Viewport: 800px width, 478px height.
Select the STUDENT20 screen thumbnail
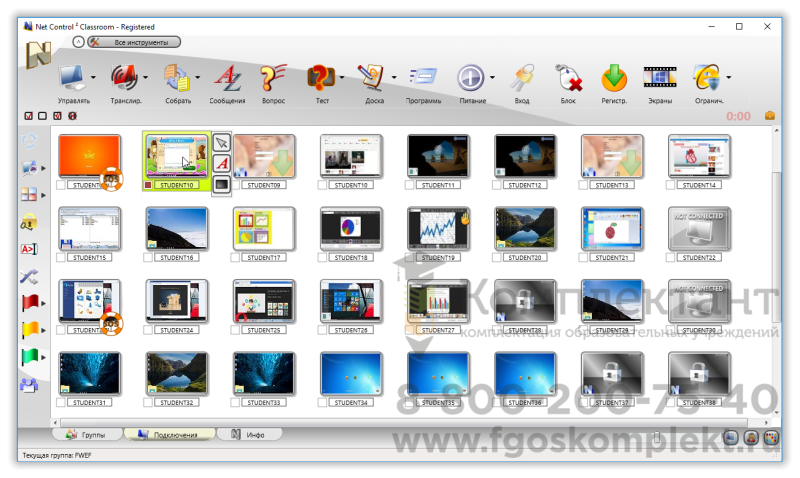(x=527, y=228)
